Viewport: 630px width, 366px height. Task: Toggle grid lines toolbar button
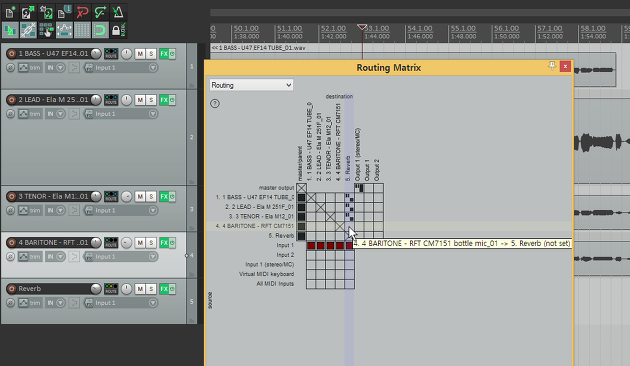[x=82, y=30]
